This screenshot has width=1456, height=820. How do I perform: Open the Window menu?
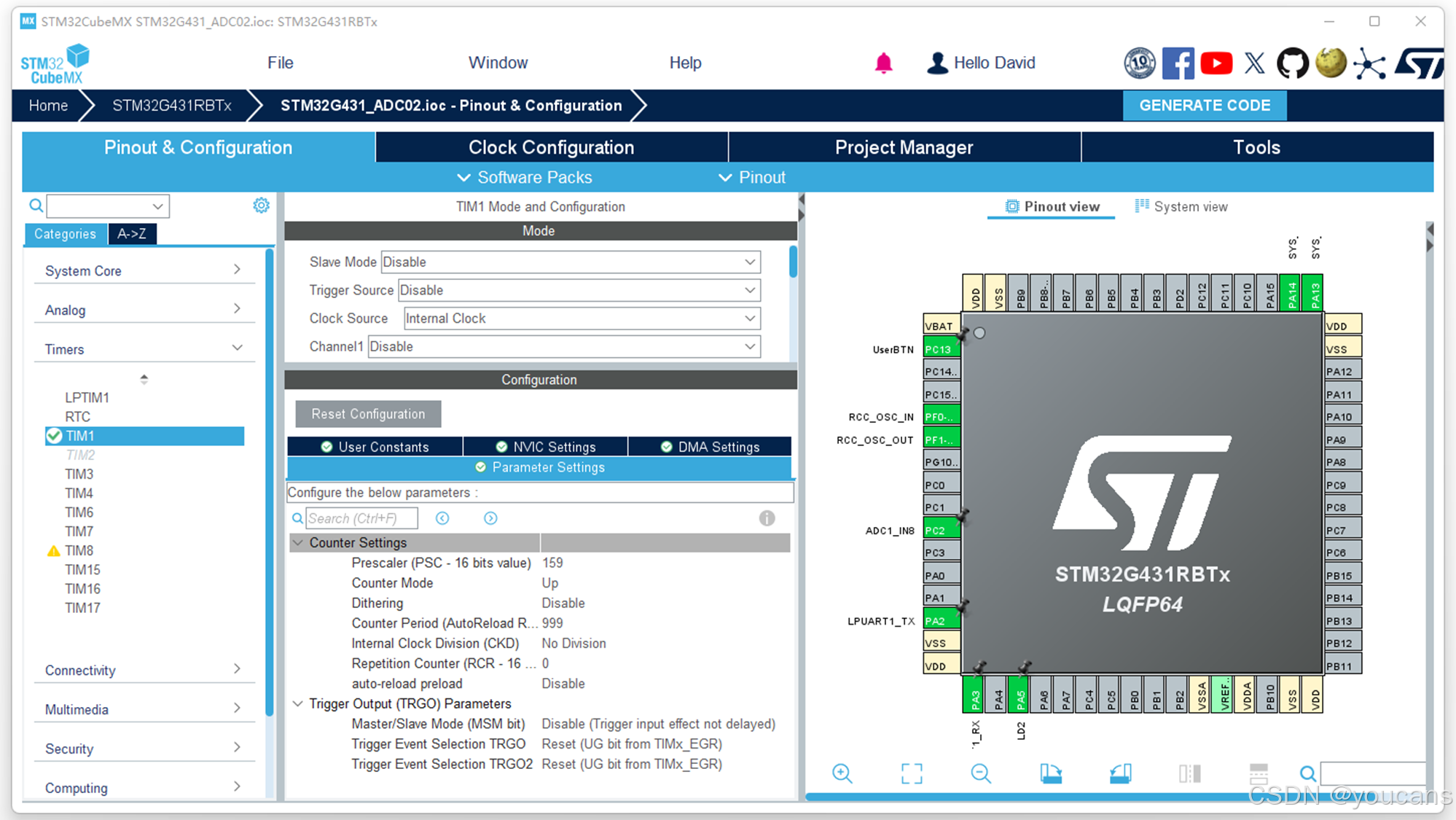pos(498,63)
